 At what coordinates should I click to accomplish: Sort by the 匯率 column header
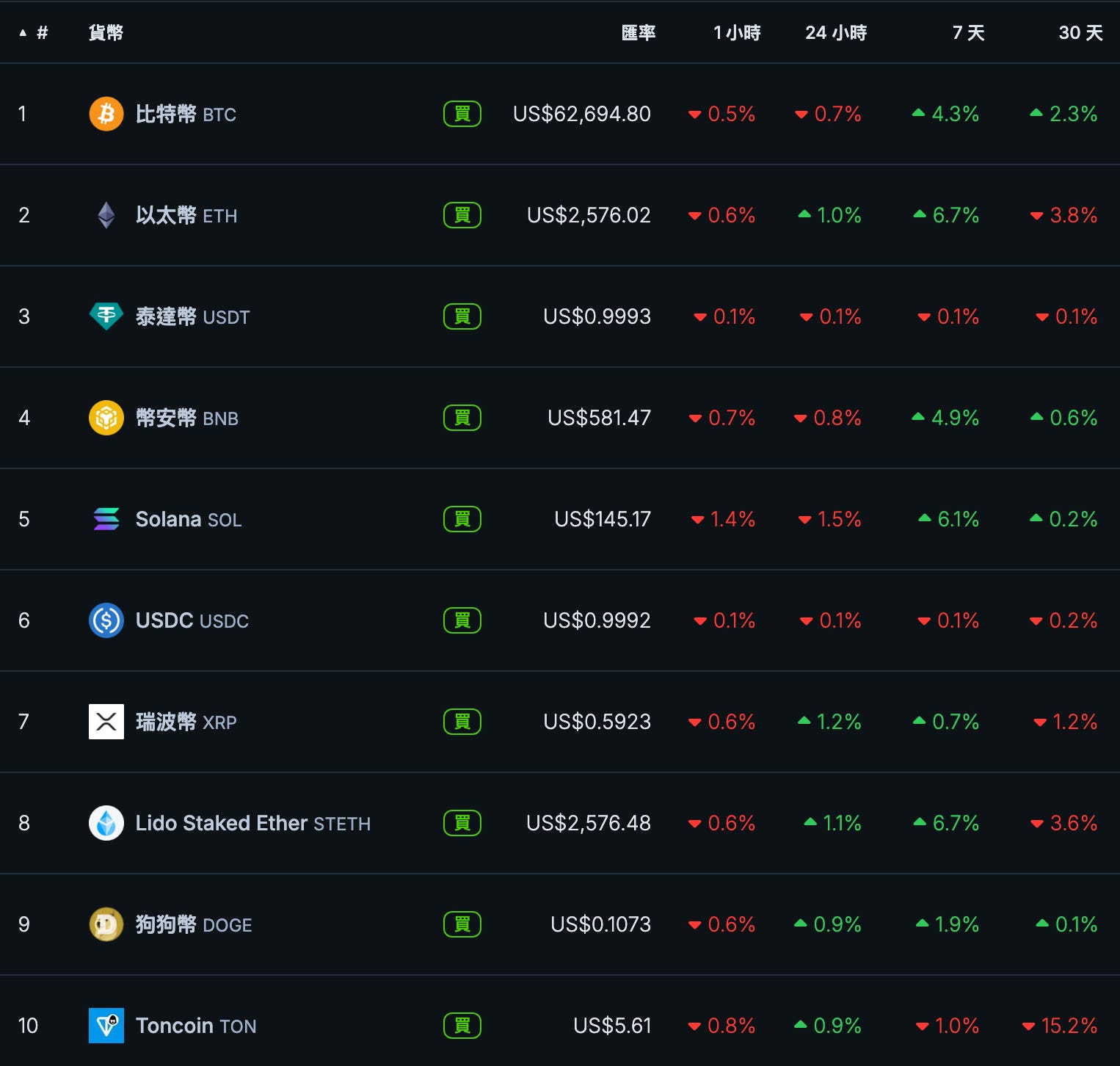[x=638, y=32]
